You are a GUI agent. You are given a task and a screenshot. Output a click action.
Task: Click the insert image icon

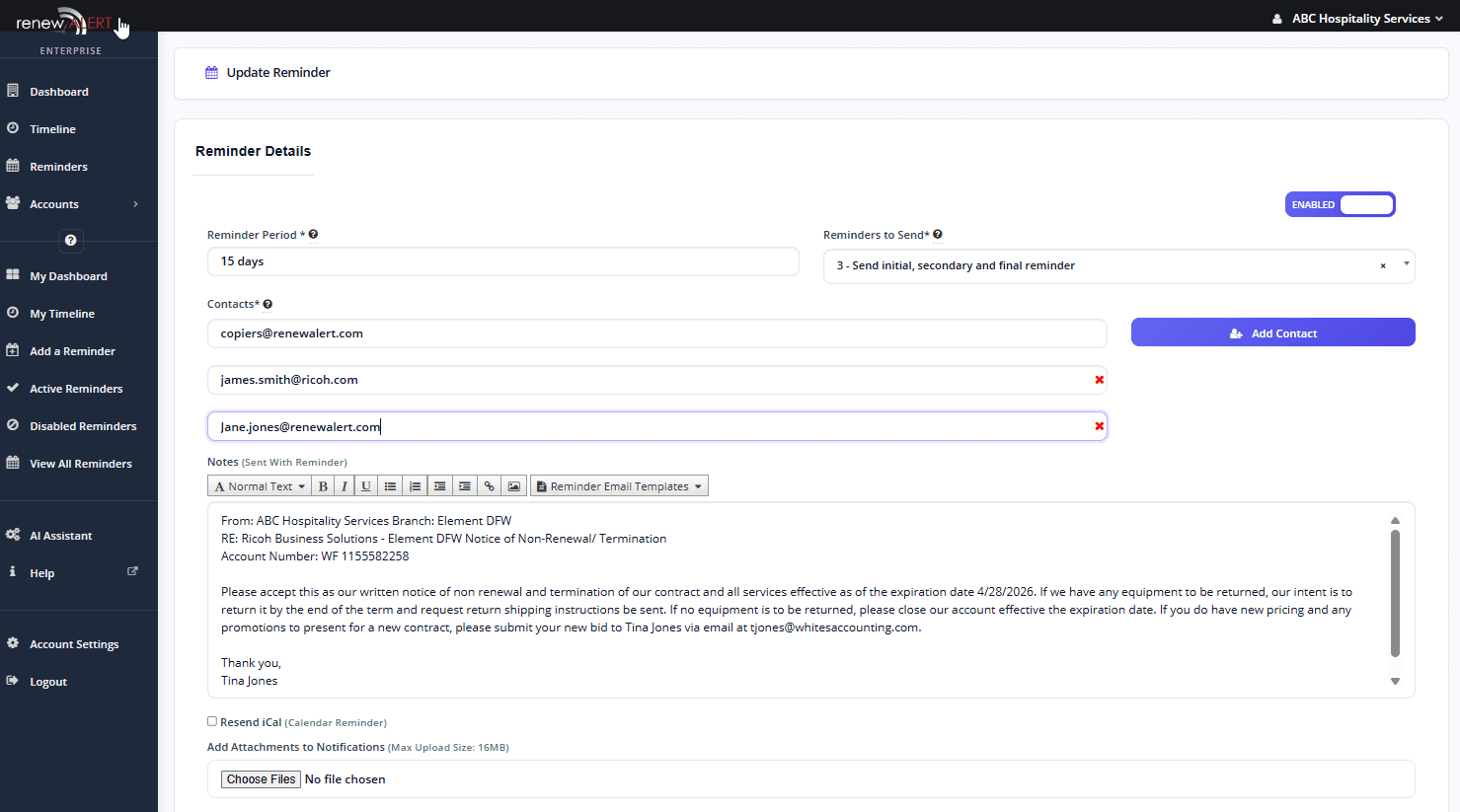pos(513,486)
